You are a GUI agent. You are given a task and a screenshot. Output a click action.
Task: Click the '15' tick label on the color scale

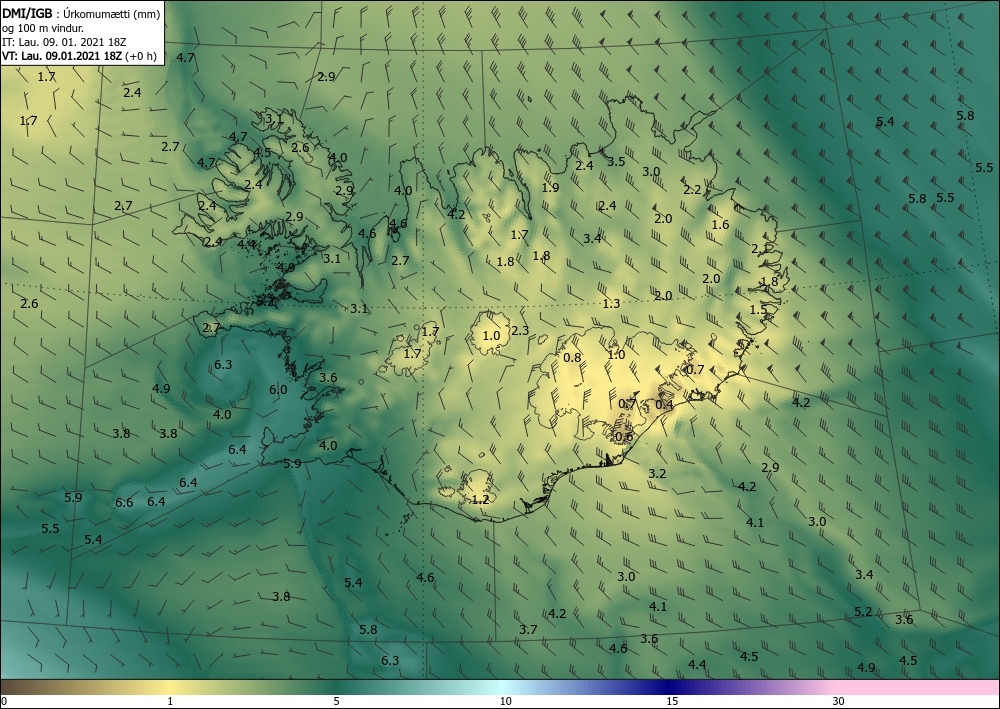(x=672, y=702)
